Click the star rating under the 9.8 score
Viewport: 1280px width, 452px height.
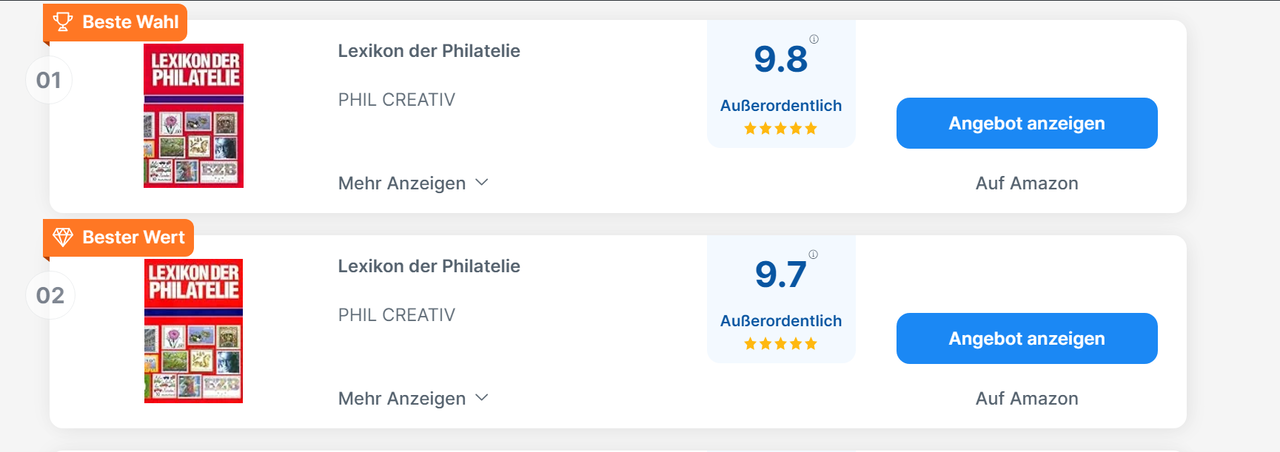pyautogui.click(x=781, y=128)
